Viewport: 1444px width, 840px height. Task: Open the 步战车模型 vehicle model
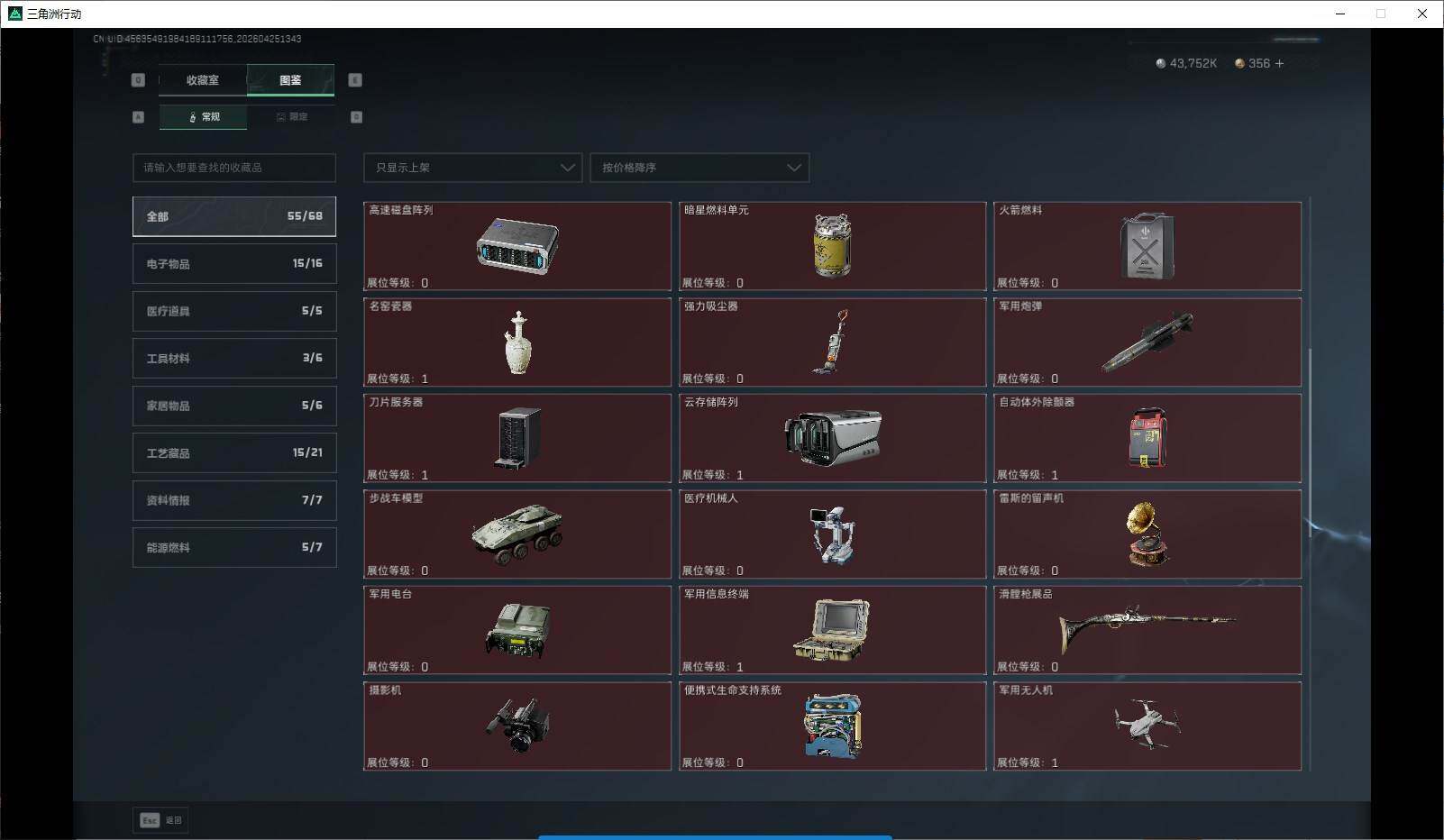(517, 534)
